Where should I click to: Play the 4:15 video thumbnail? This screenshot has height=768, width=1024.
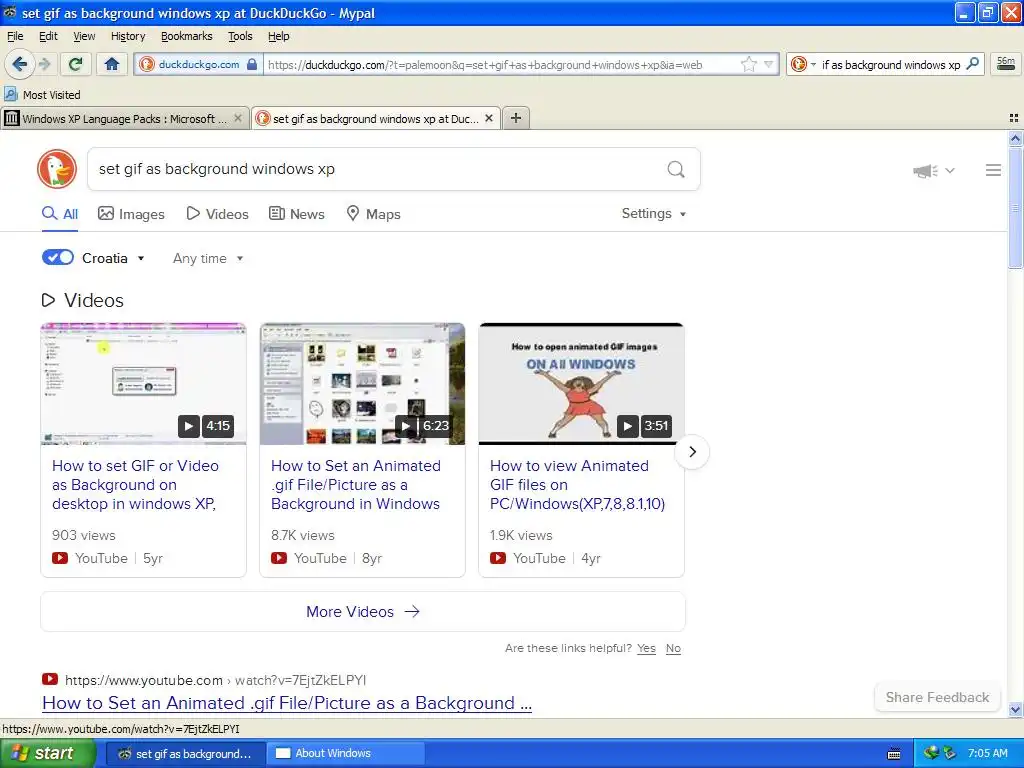pos(144,384)
